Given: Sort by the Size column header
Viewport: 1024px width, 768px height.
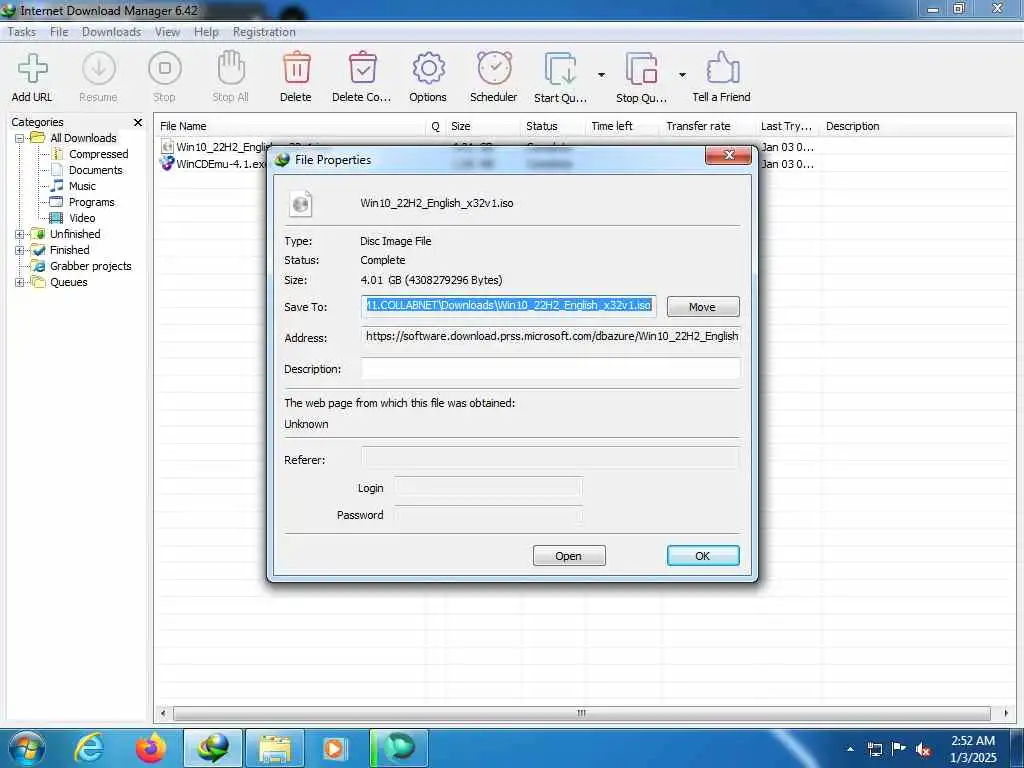Looking at the screenshot, I should (x=484, y=126).
